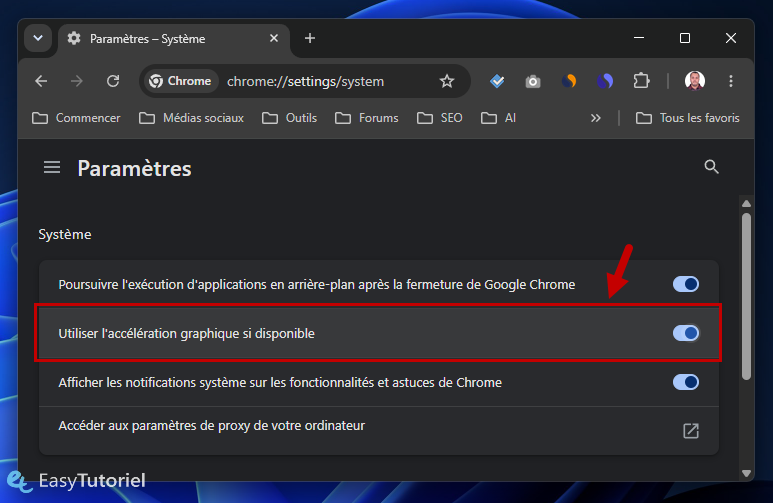Open the Extensions puzzle menu
This screenshot has height=503, width=773.
coord(641,81)
